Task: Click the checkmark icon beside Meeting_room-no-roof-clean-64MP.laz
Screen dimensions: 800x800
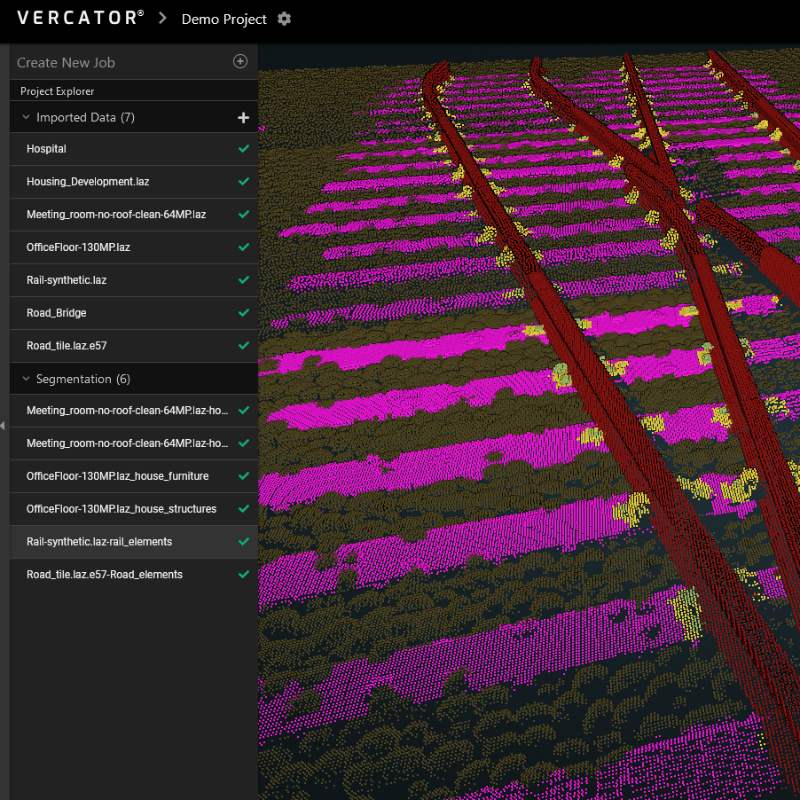Action: pos(242,214)
